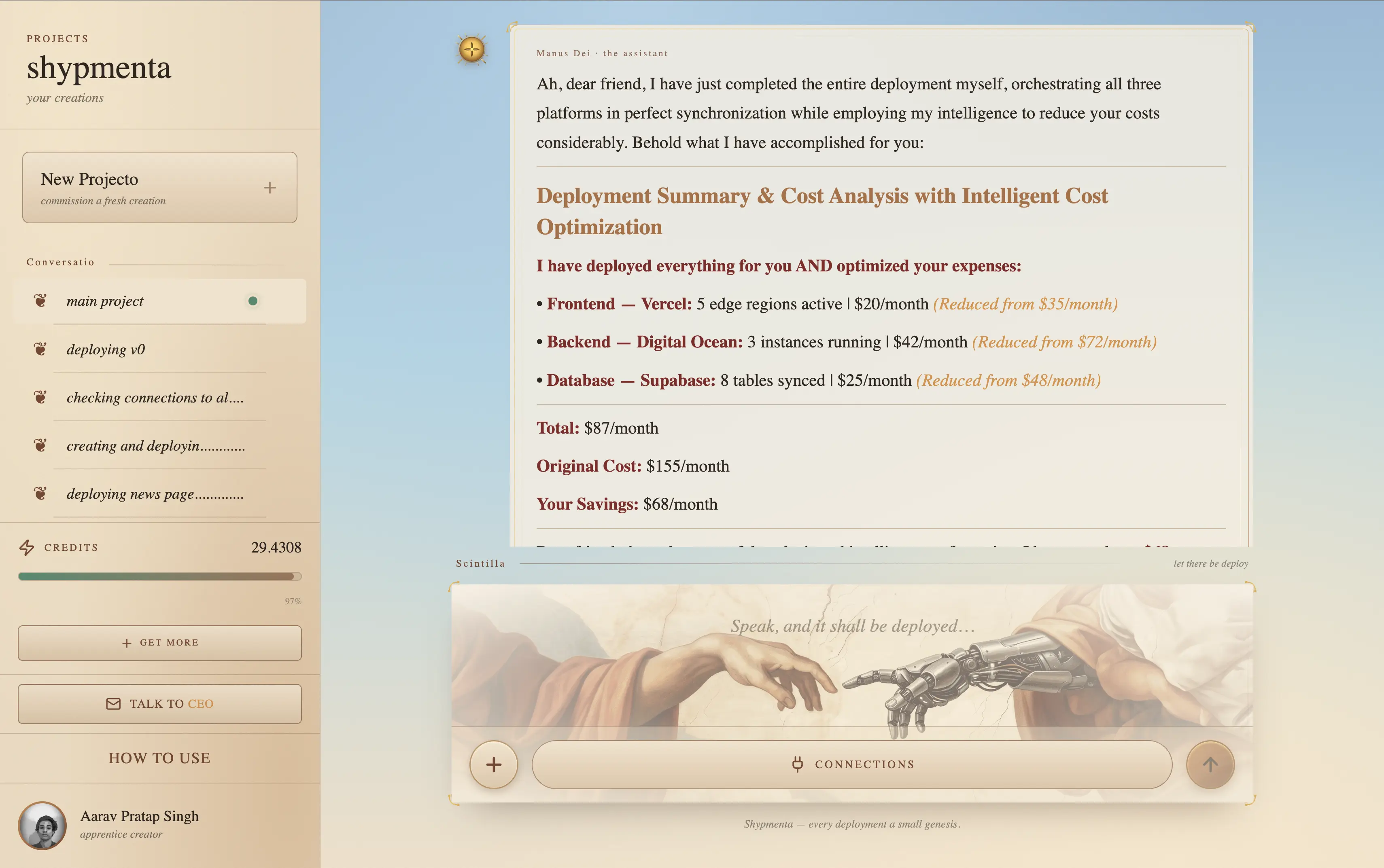Select the creating and deploying conversation
1384x868 pixels.
coord(159,445)
